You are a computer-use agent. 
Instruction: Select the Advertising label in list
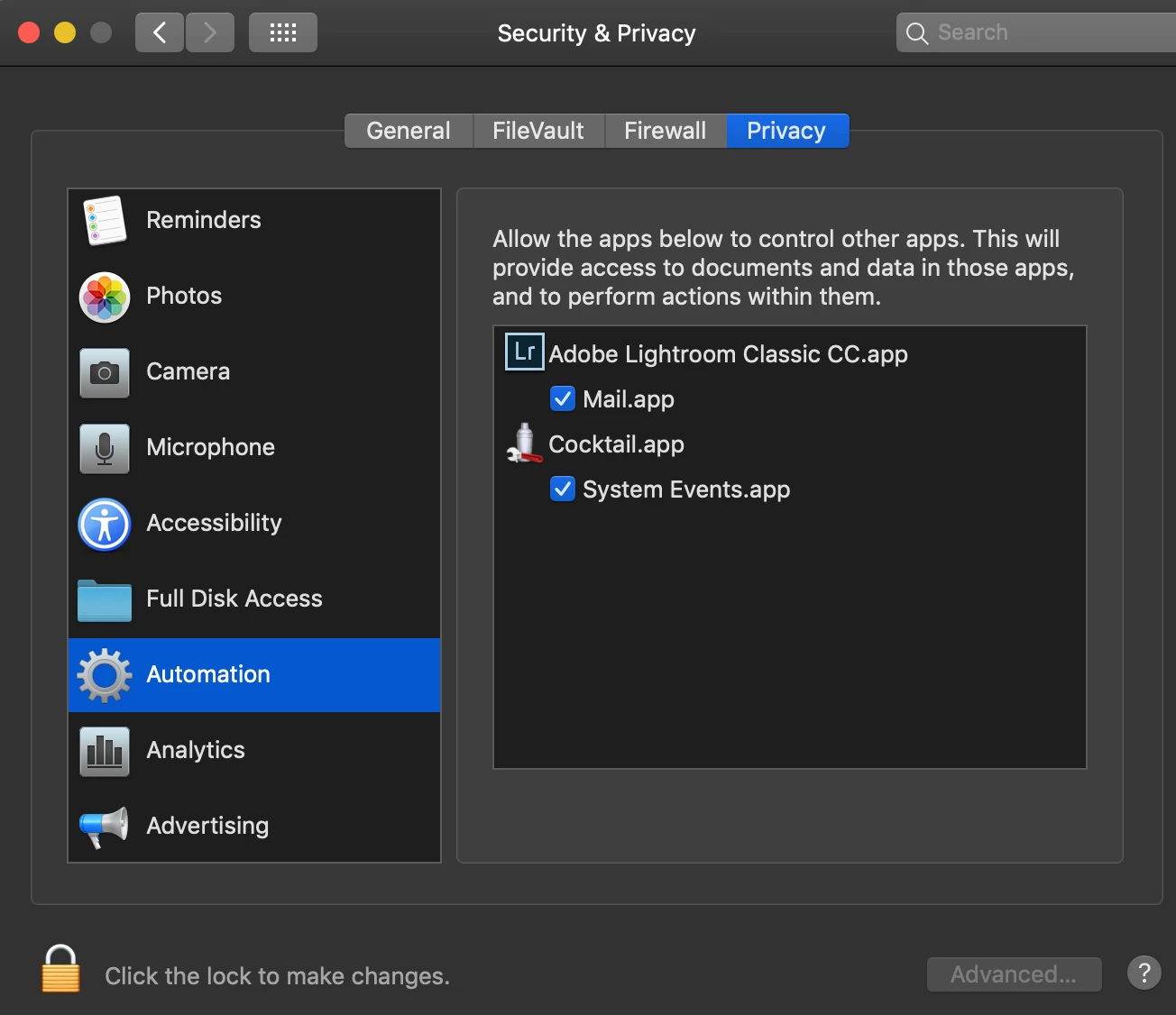click(x=207, y=826)
